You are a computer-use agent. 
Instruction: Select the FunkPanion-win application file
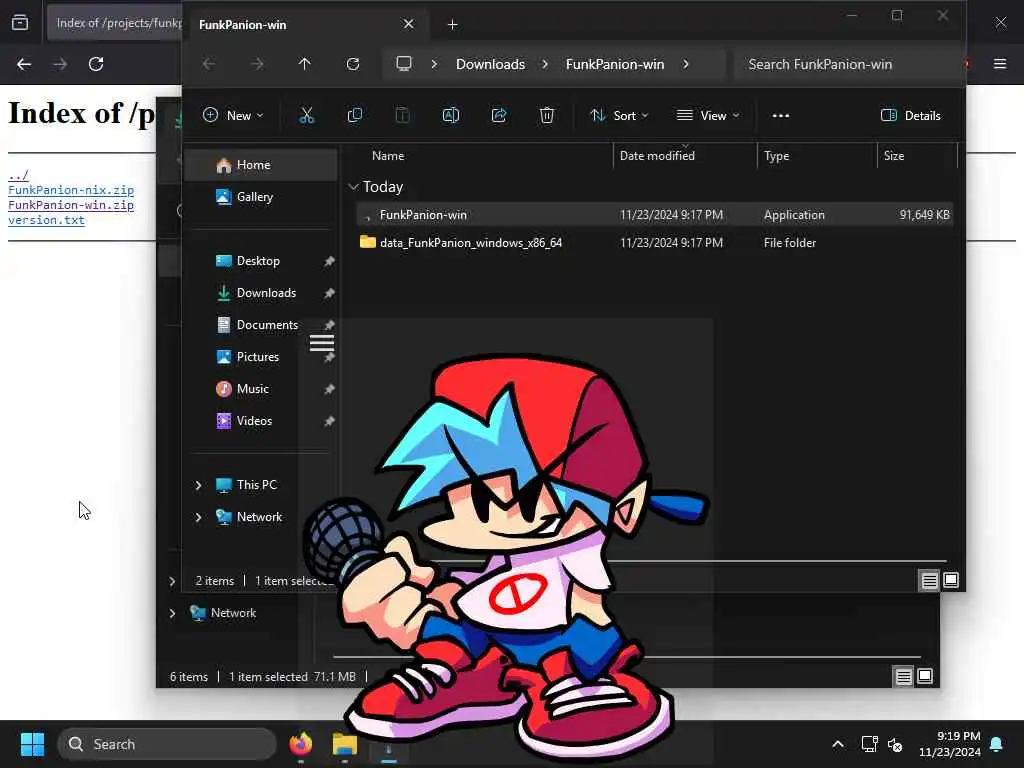pos(654,215)
